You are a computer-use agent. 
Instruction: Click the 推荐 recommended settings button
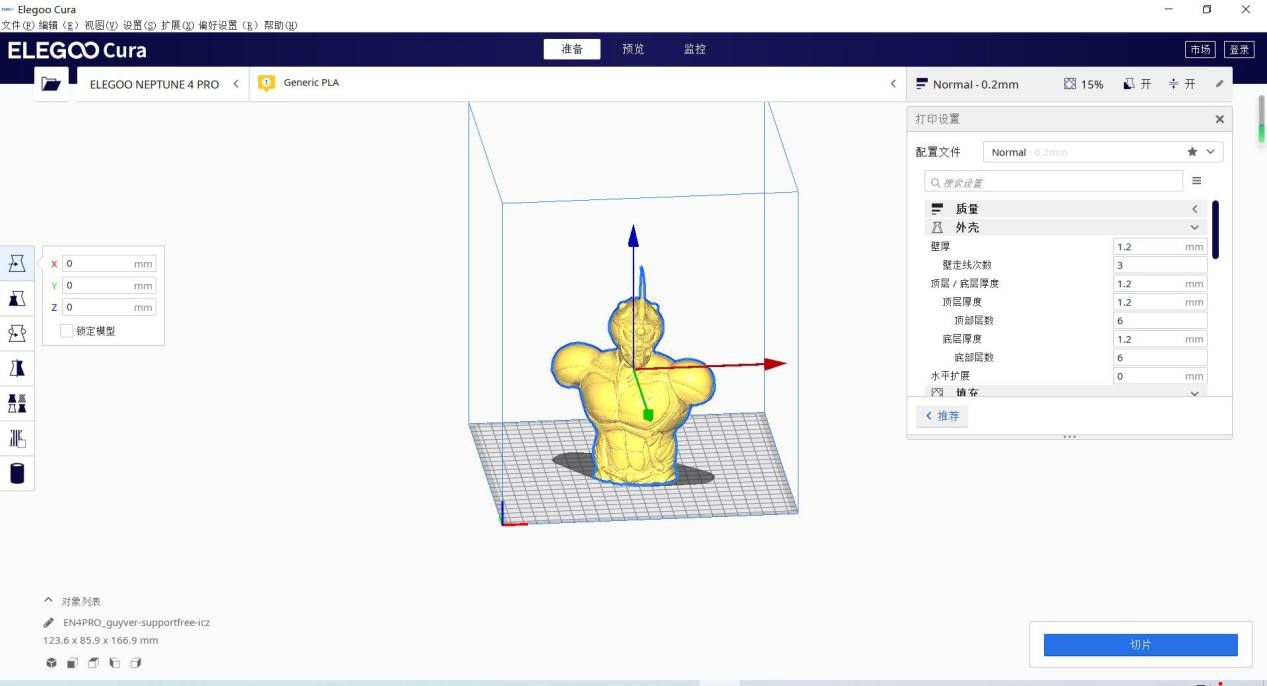pyautogui.click(x=942, y=416)
